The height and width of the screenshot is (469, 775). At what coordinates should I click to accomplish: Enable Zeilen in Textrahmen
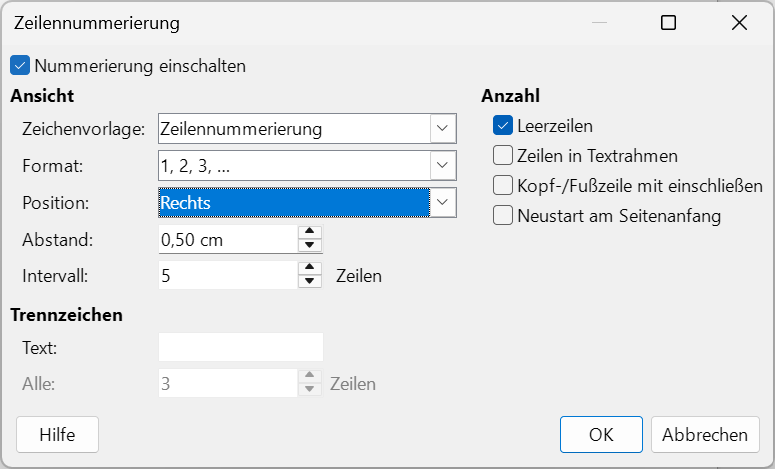(503, 156)
